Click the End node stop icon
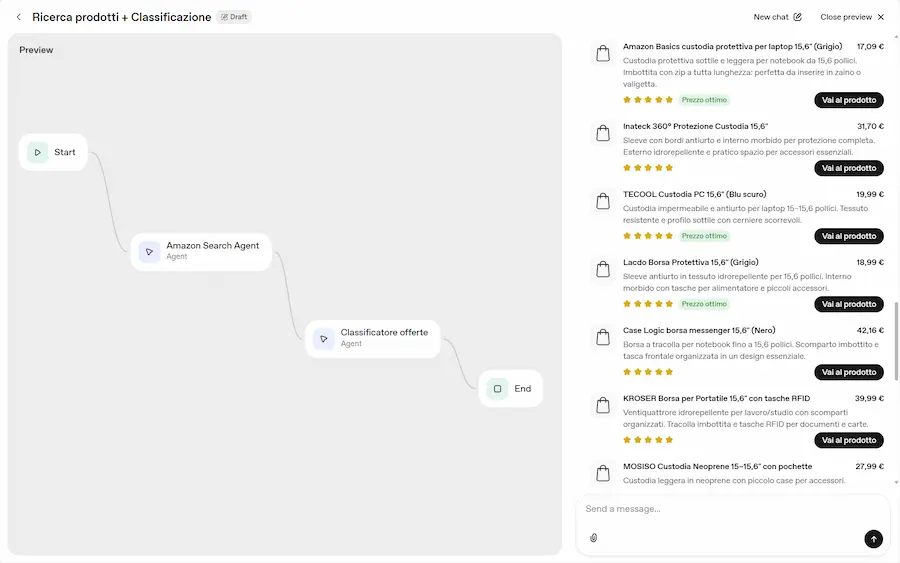The width and height of the screenshot is (900, 563). coord(497,389)
